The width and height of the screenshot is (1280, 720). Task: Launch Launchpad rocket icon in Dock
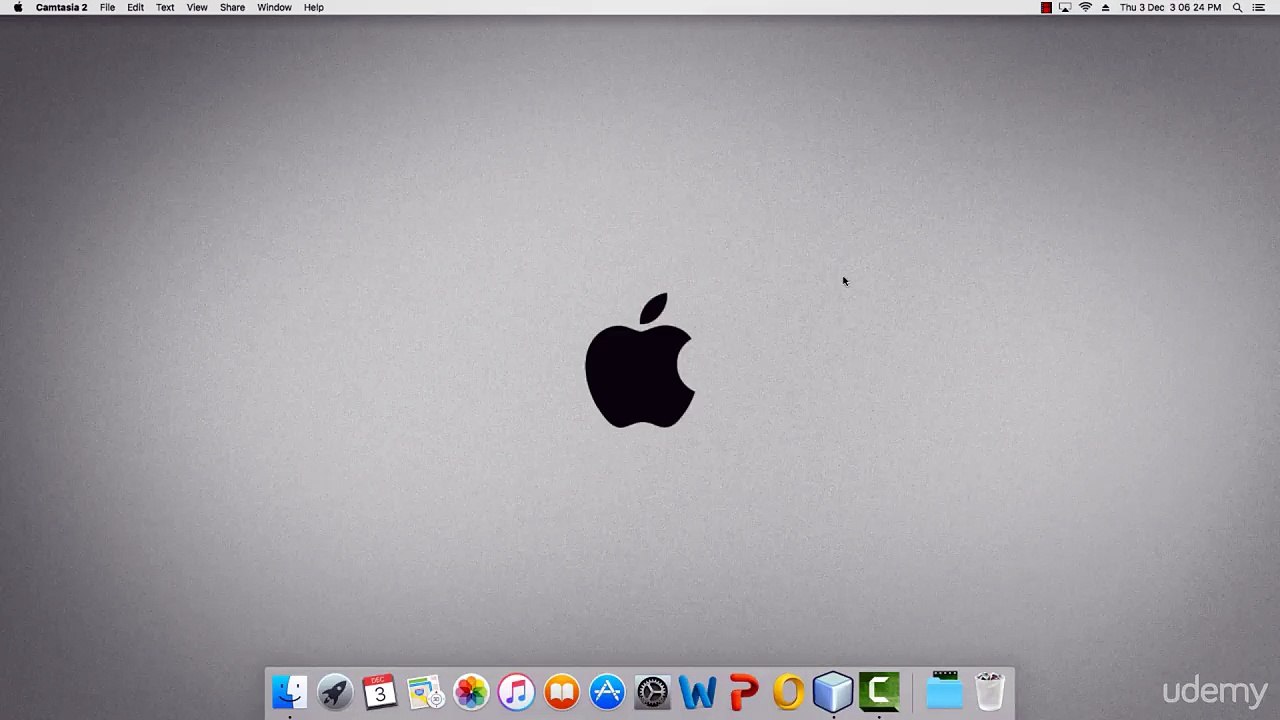click(x=335, y=692)
